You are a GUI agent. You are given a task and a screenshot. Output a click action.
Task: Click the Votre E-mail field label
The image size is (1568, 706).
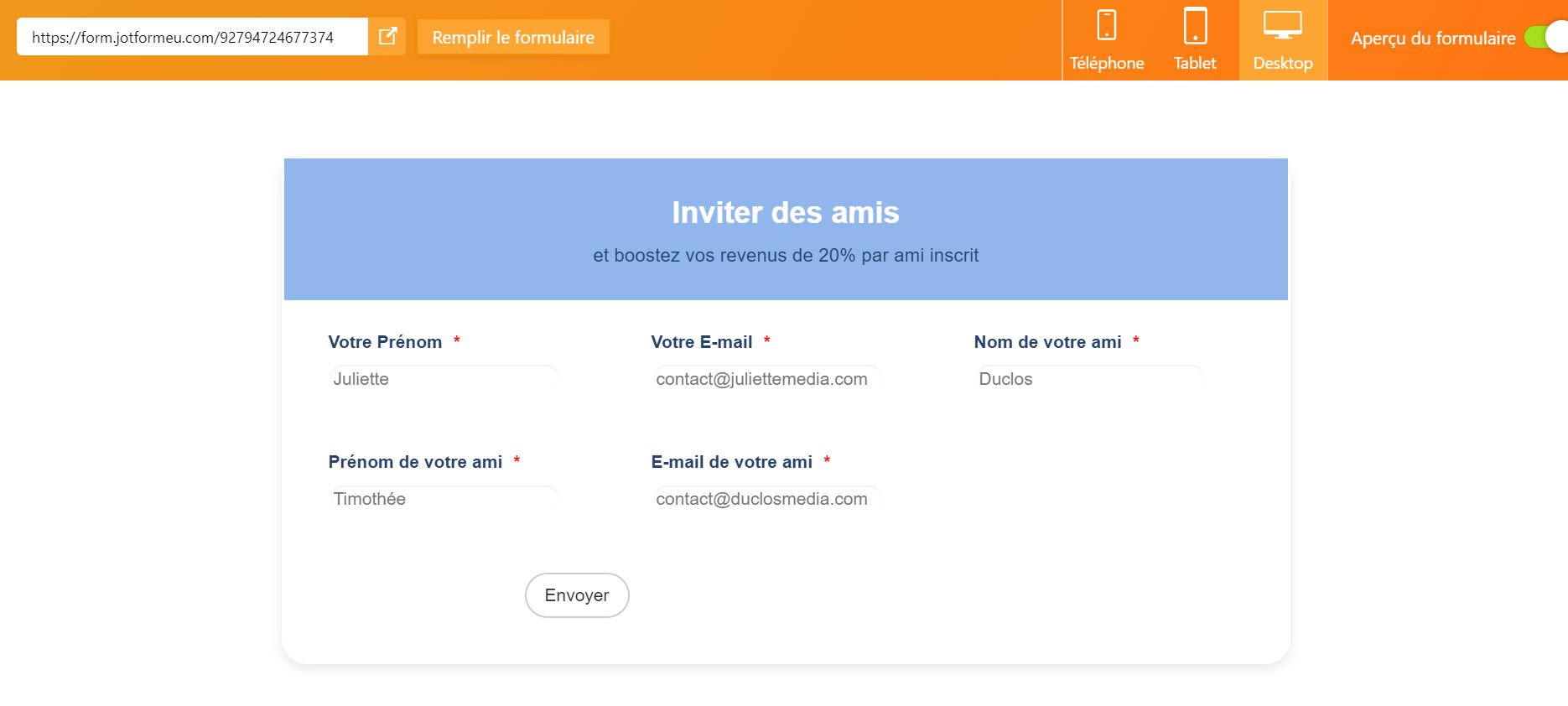[702, 342]
